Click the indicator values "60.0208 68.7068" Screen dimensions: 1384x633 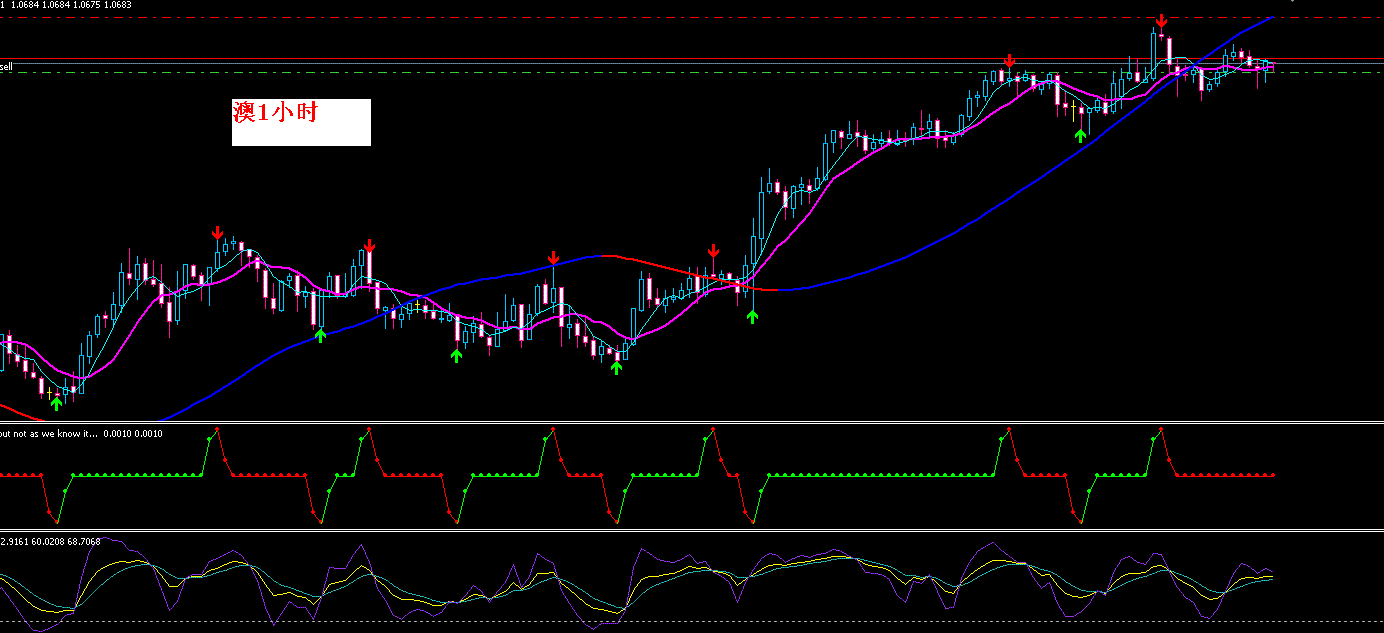coord(66,541)
